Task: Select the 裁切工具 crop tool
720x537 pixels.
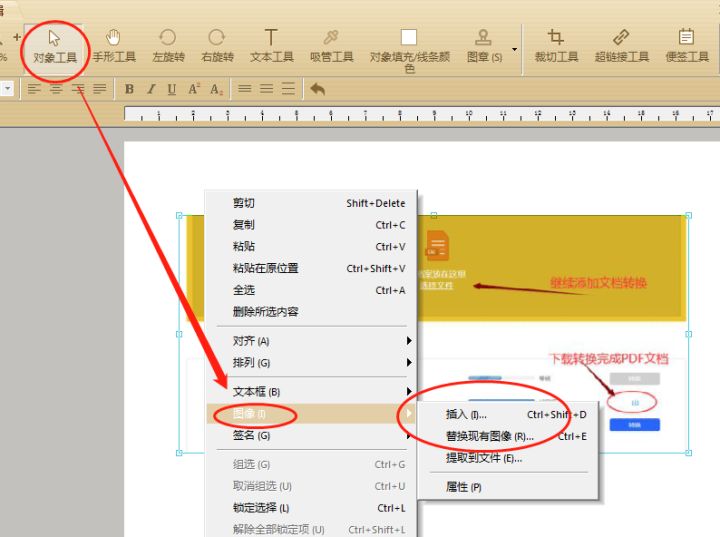Action: (x=557, y=46)
